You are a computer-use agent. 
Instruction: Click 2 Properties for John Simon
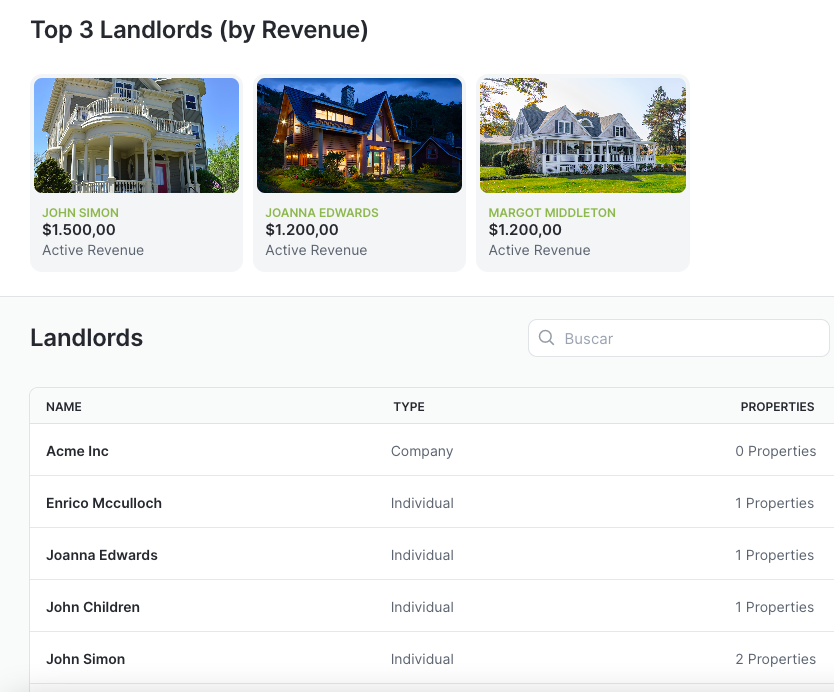pos(775,659)
